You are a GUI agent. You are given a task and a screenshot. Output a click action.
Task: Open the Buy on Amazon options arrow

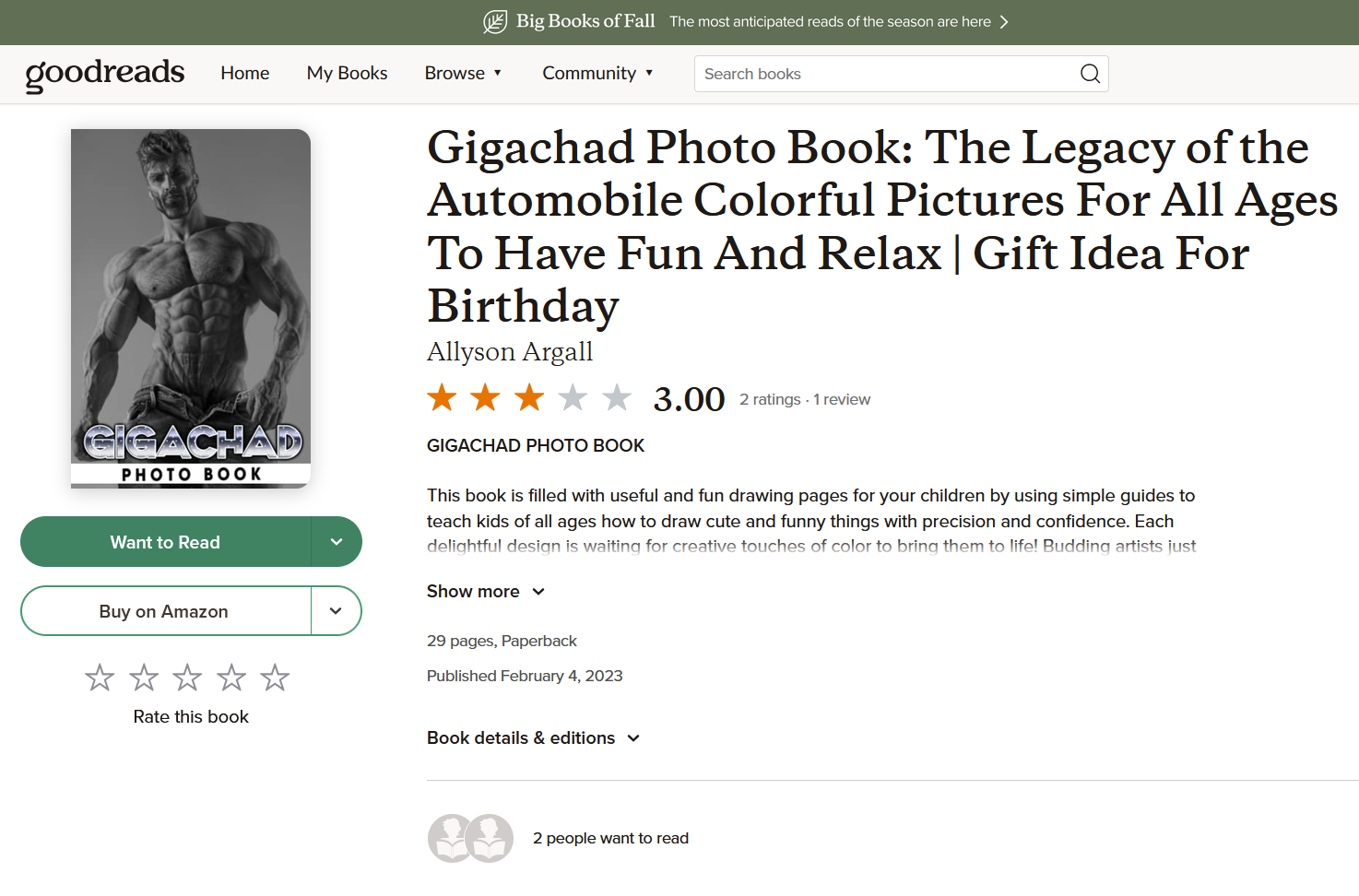(x=337, y=611)
